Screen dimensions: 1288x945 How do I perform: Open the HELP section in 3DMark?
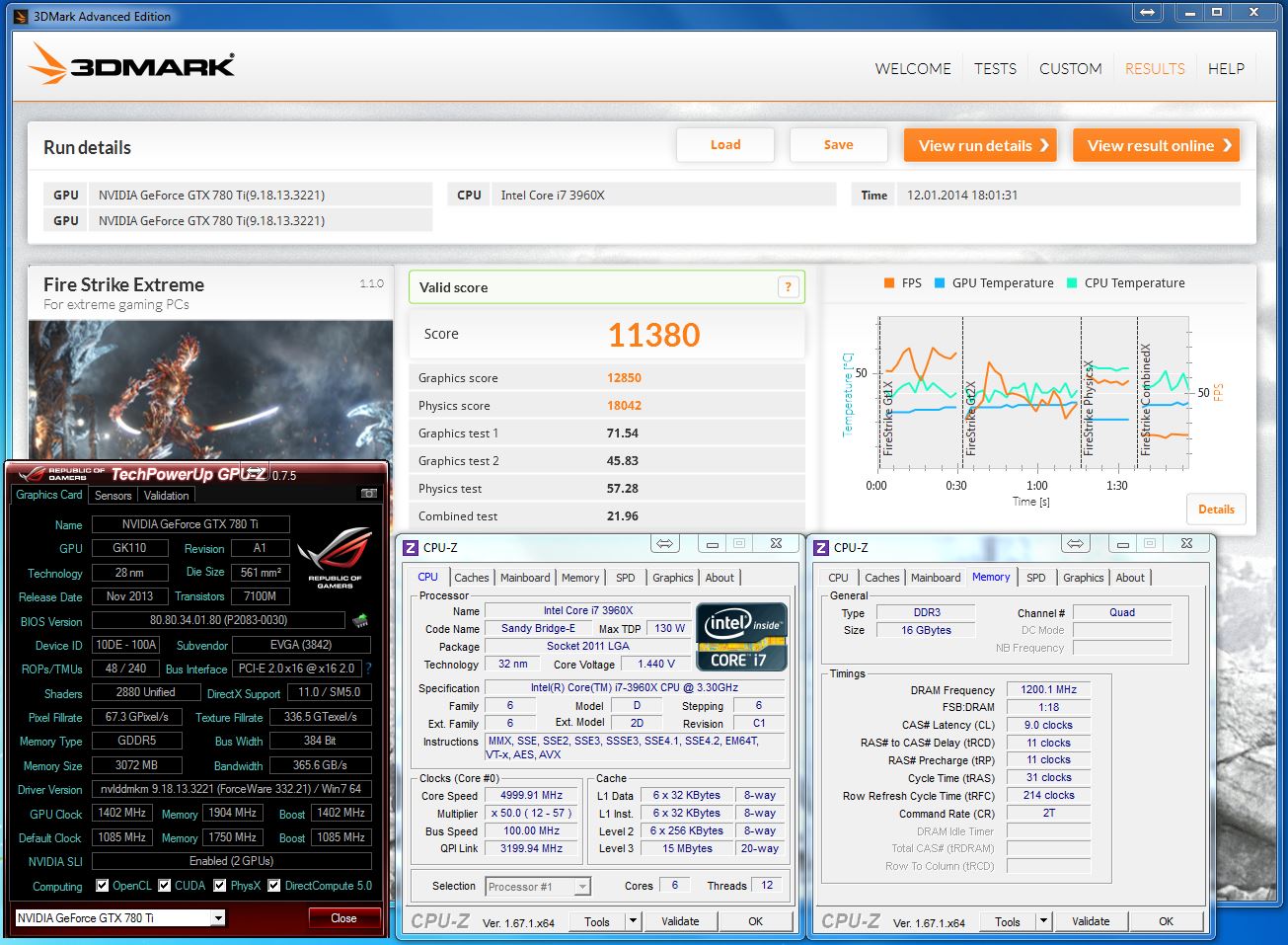(x=1226, y=68)
